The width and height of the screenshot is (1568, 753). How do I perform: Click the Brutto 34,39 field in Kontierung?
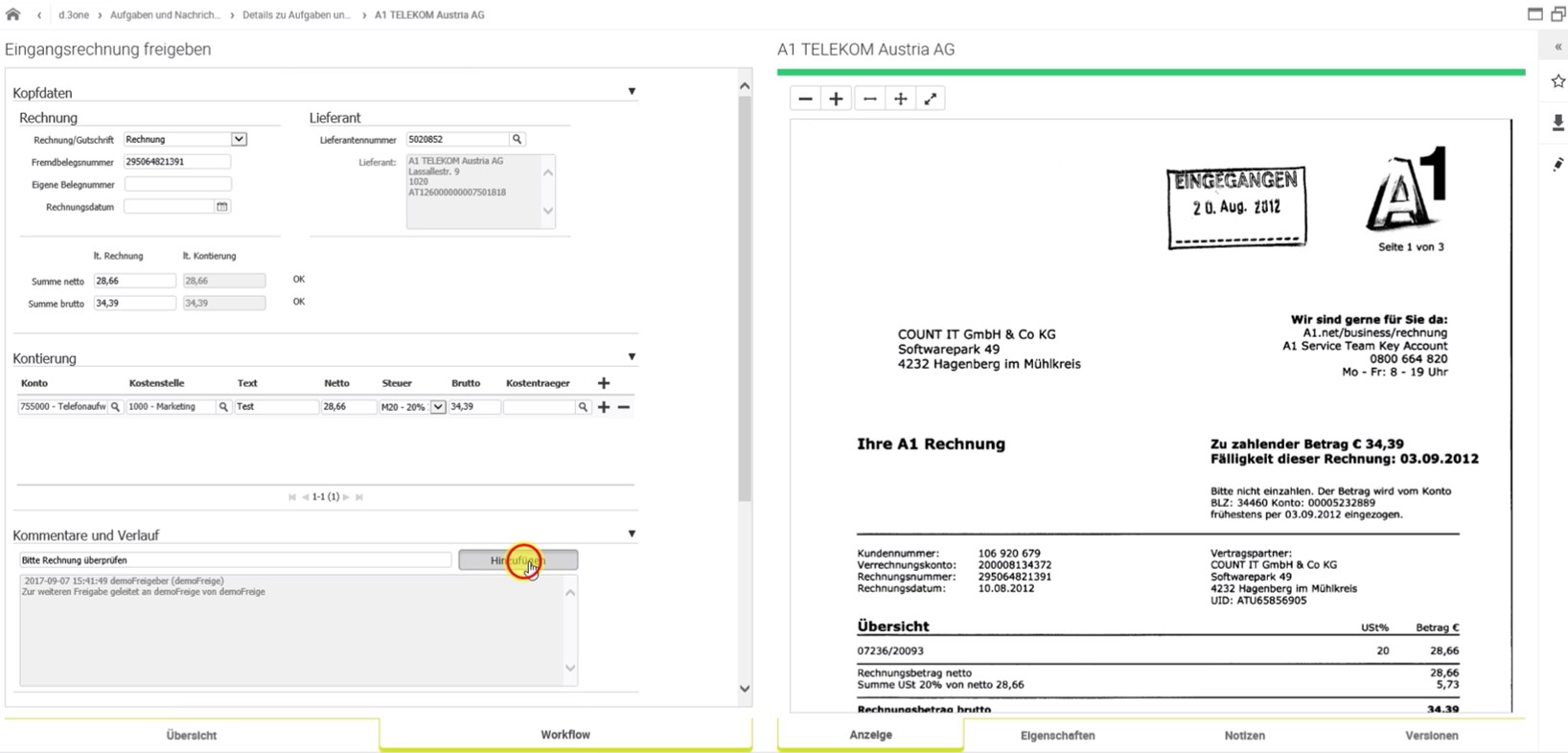[474, 407]
